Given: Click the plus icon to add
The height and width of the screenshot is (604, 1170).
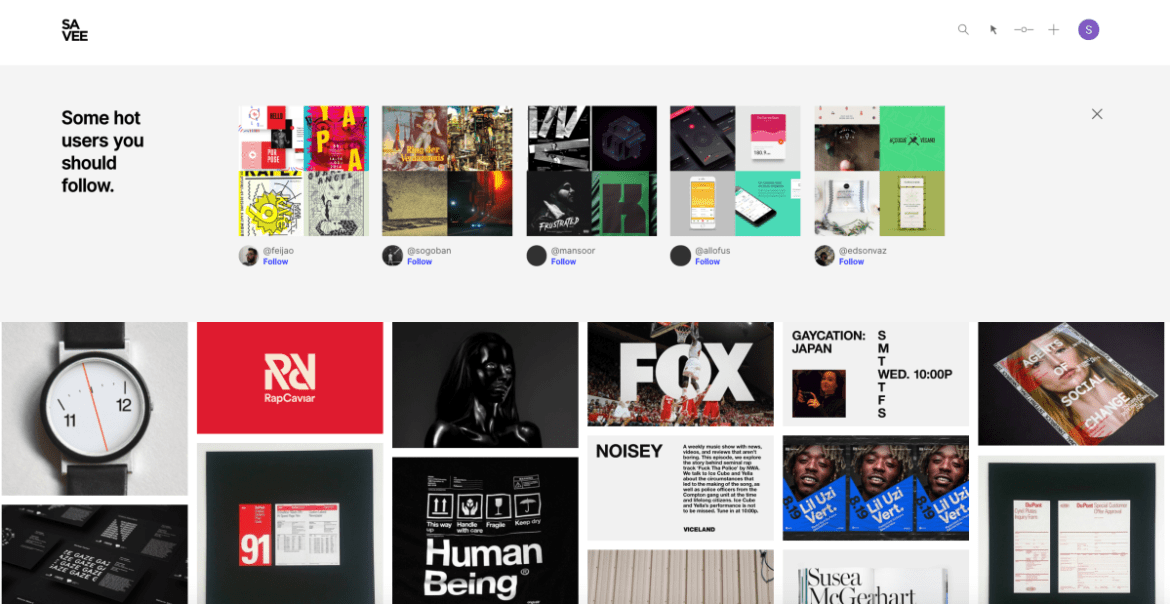Looking at the screenshot, I should [x=1054, y=30].
